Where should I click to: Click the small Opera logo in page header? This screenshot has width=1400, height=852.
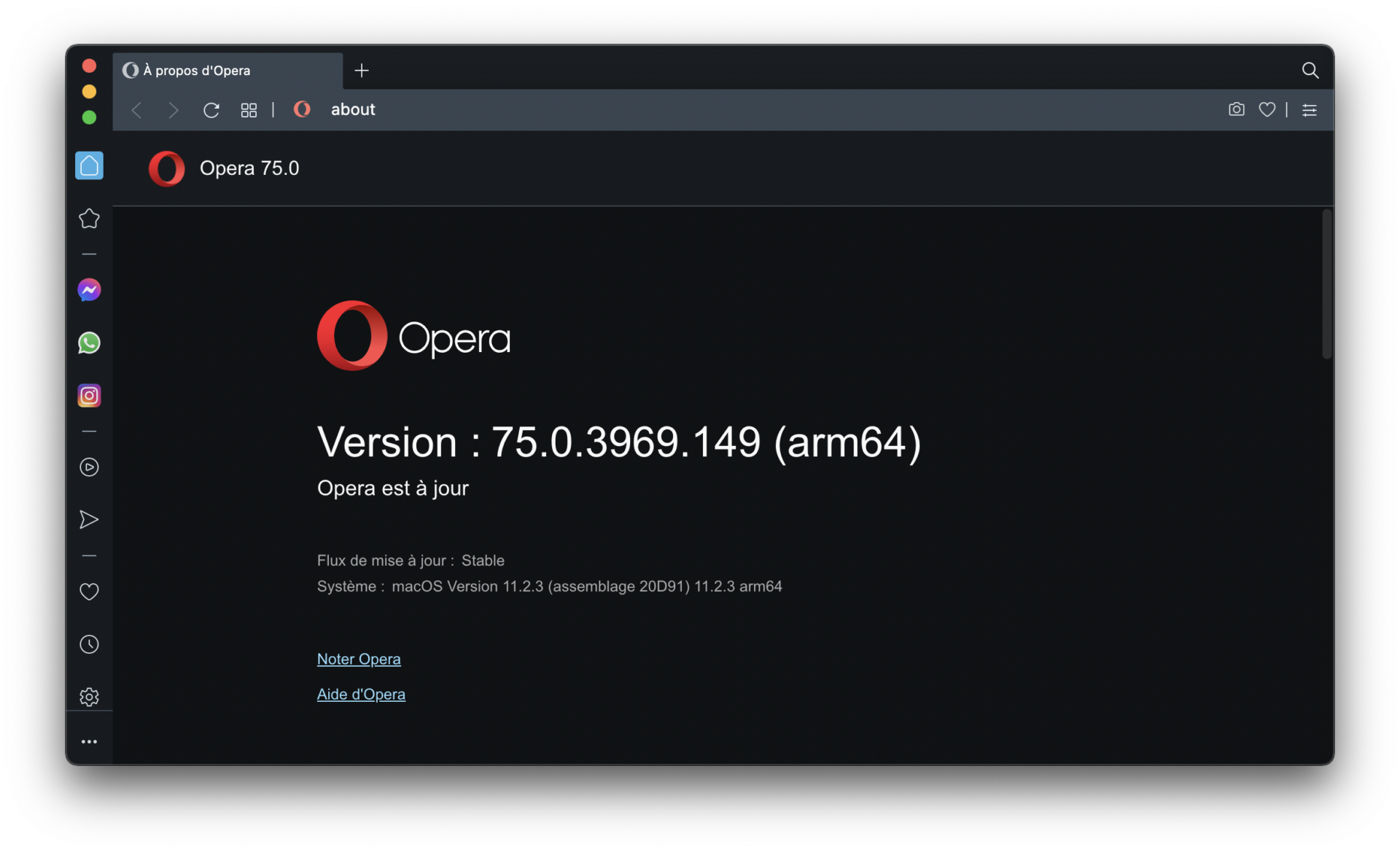click(x=166, y=168)
